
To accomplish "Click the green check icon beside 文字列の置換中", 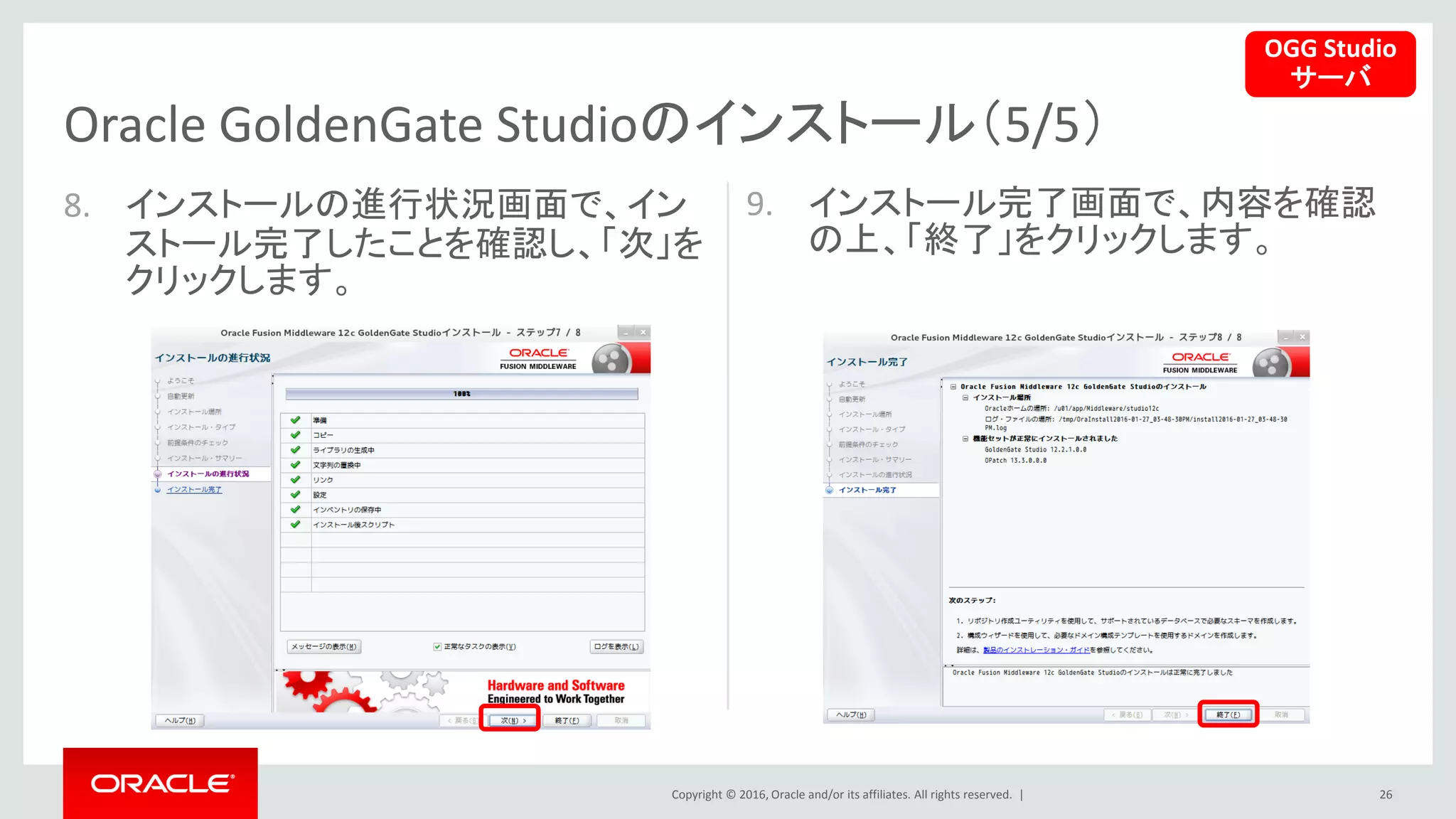I will pos(295,465).
